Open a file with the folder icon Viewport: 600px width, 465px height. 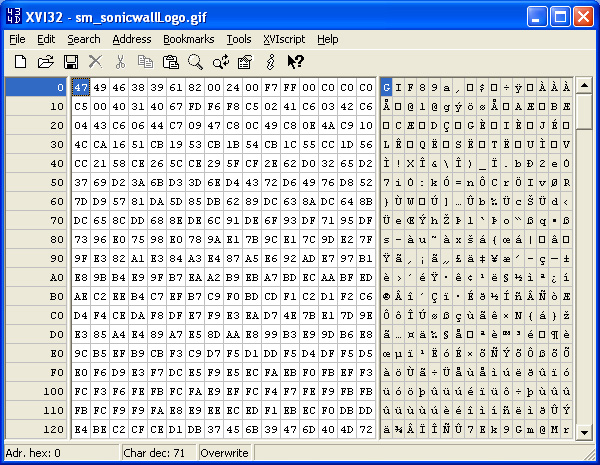(x=45, y=62)
